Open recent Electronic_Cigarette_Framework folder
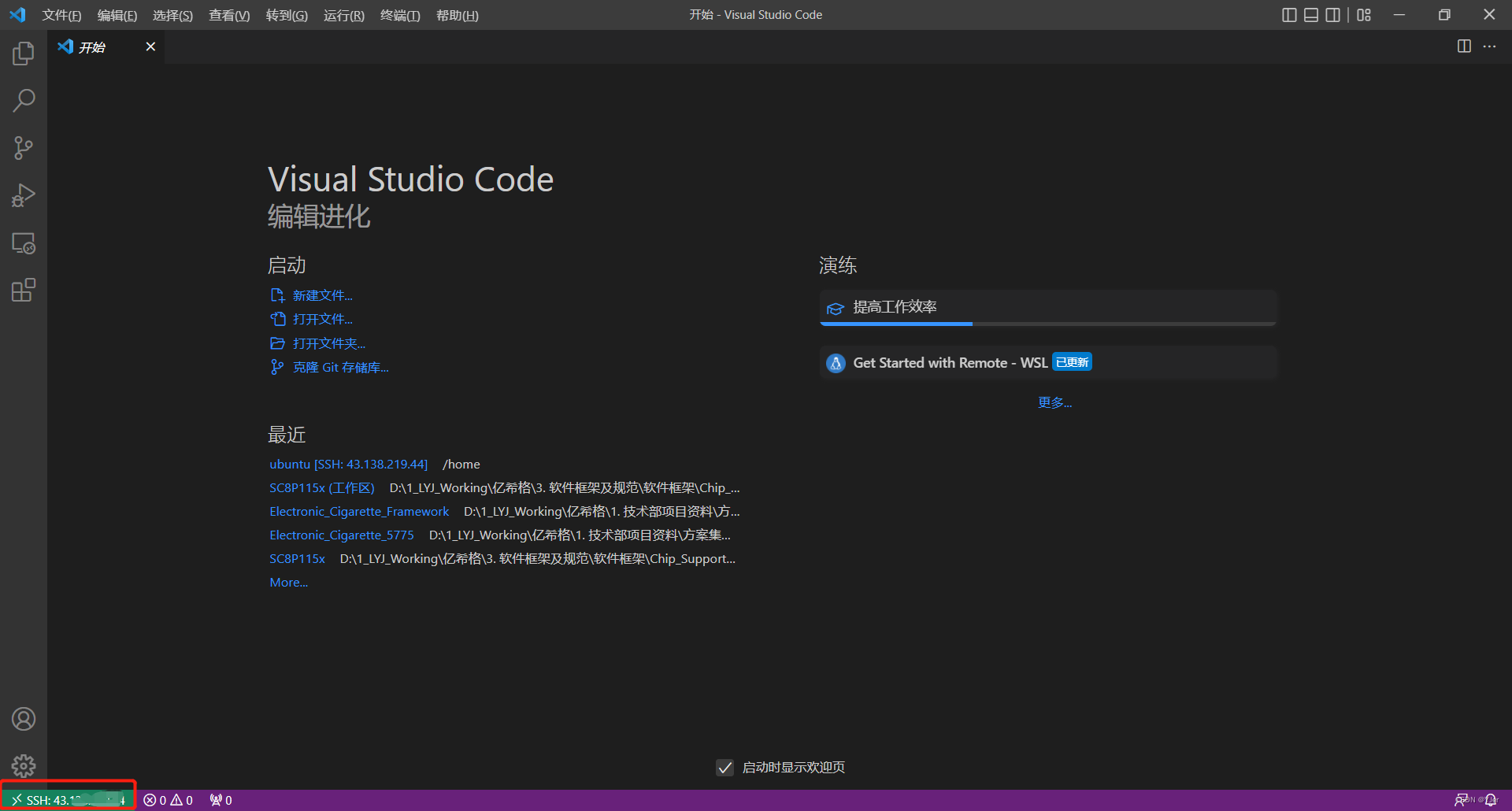The width and height of the screenshot is (1512, 811). click(x=359, y=511)
